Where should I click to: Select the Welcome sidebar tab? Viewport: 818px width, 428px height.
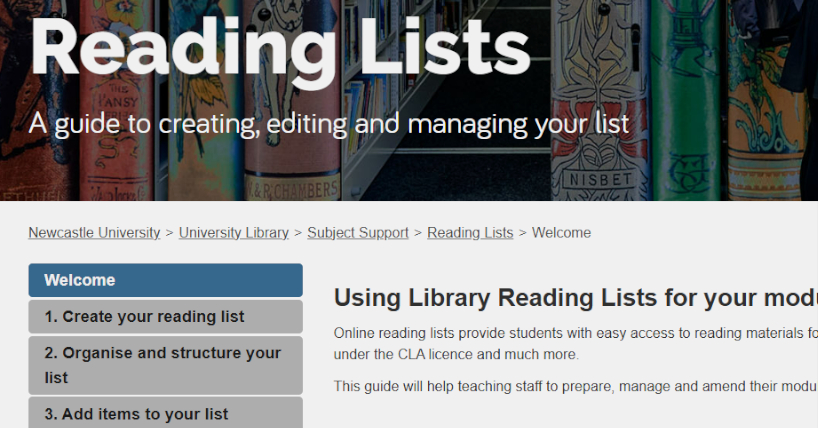point(165,280)
